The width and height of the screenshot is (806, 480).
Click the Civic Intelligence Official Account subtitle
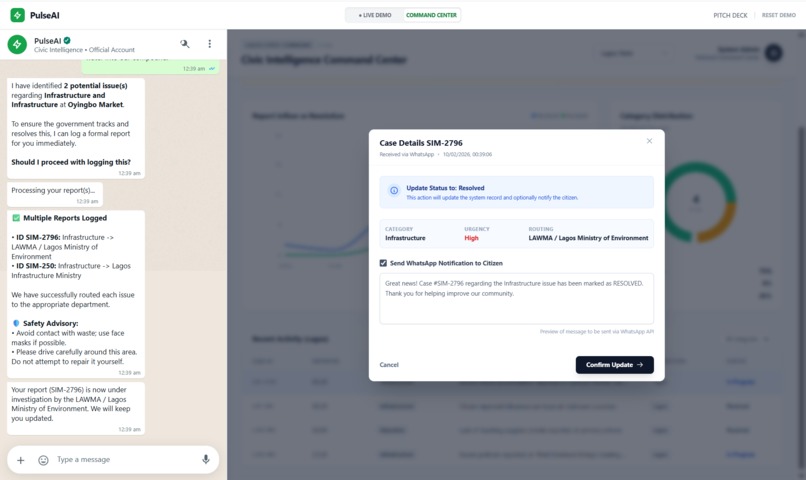point(84,50)
